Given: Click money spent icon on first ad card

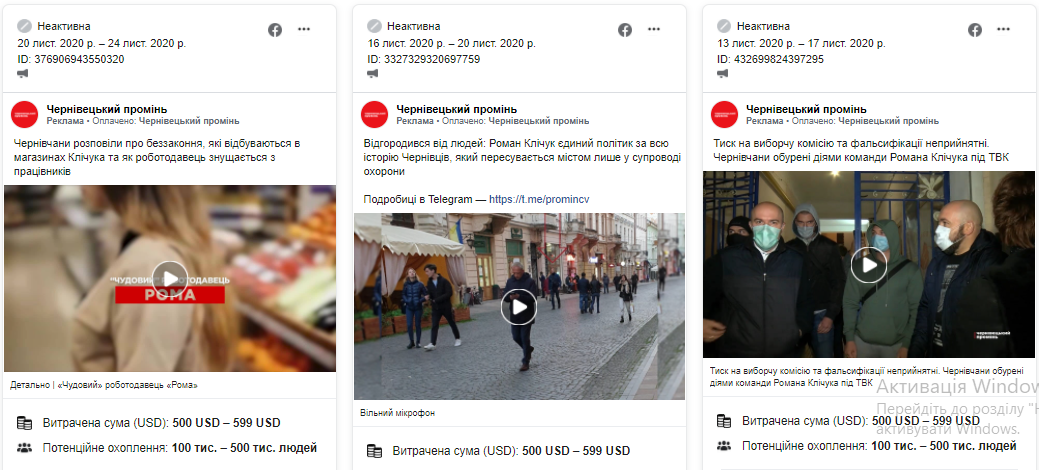Looking at the screenshot, I should point(25,423).
